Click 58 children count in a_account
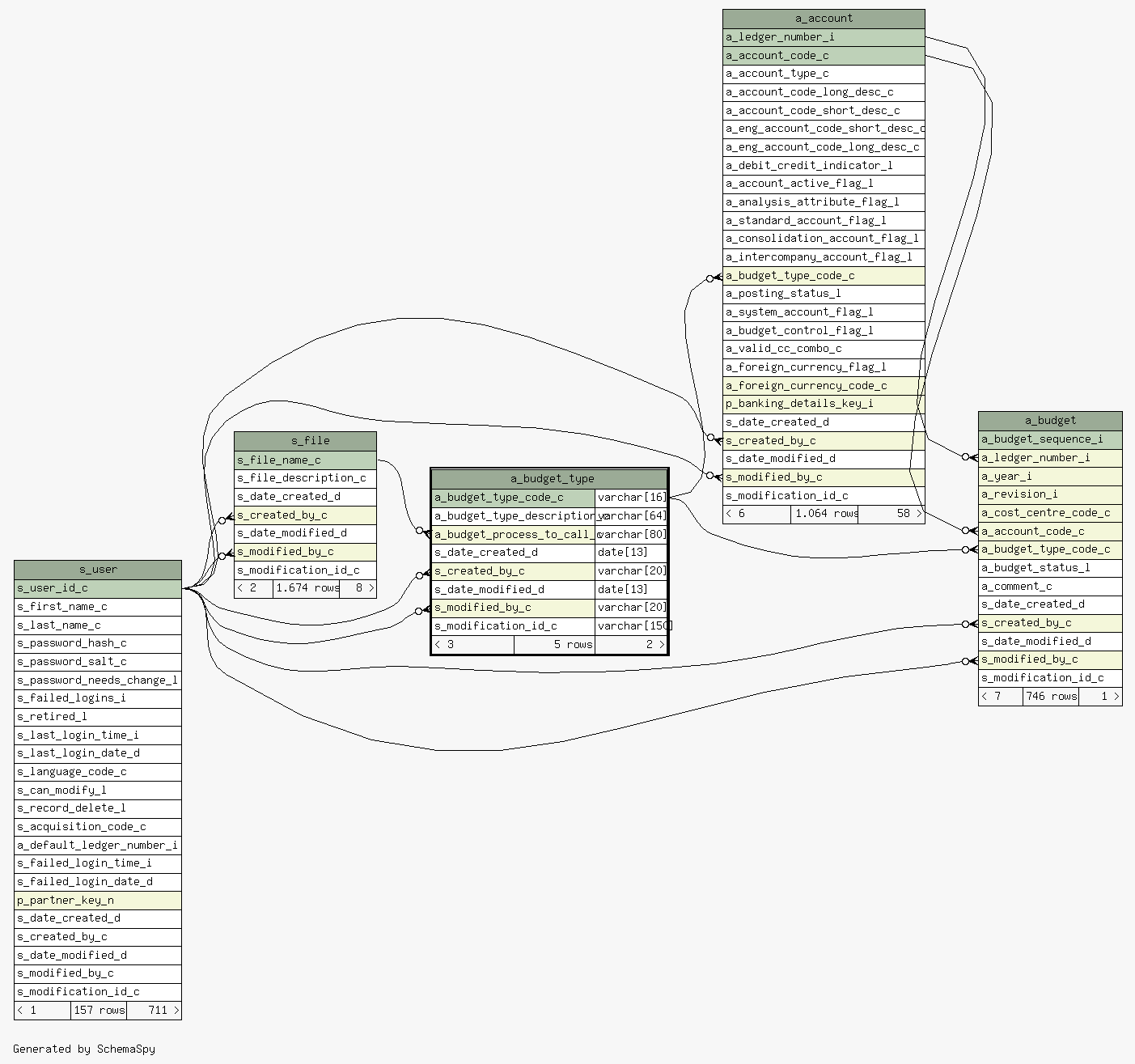 [x=891, y=514]
